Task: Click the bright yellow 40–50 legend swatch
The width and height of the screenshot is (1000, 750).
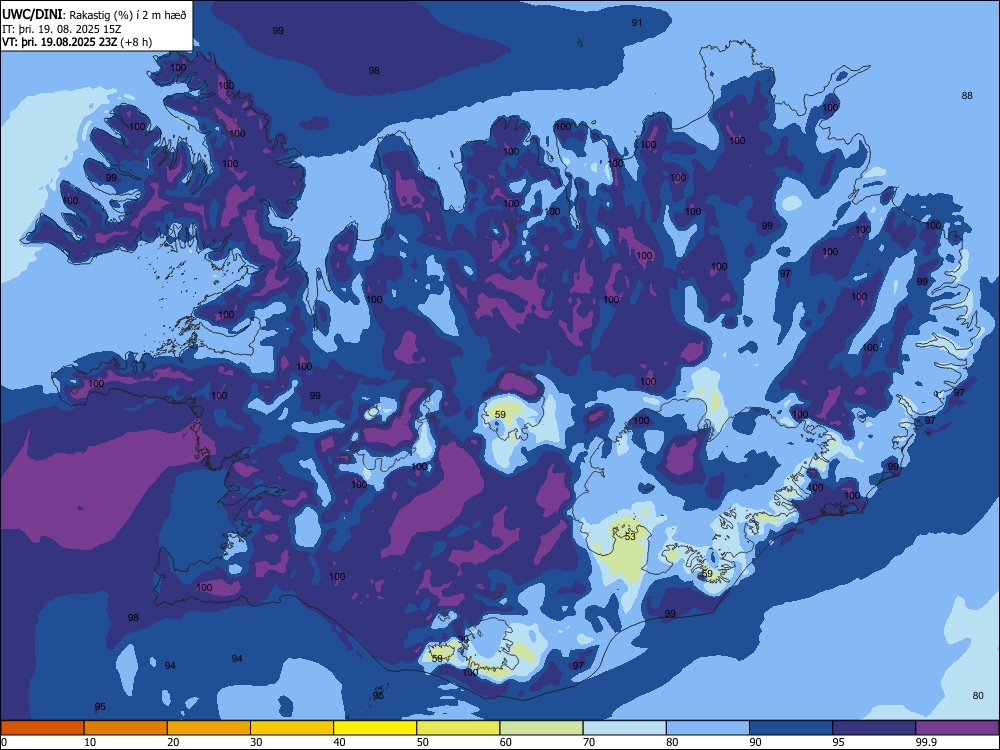Action: 375,728
